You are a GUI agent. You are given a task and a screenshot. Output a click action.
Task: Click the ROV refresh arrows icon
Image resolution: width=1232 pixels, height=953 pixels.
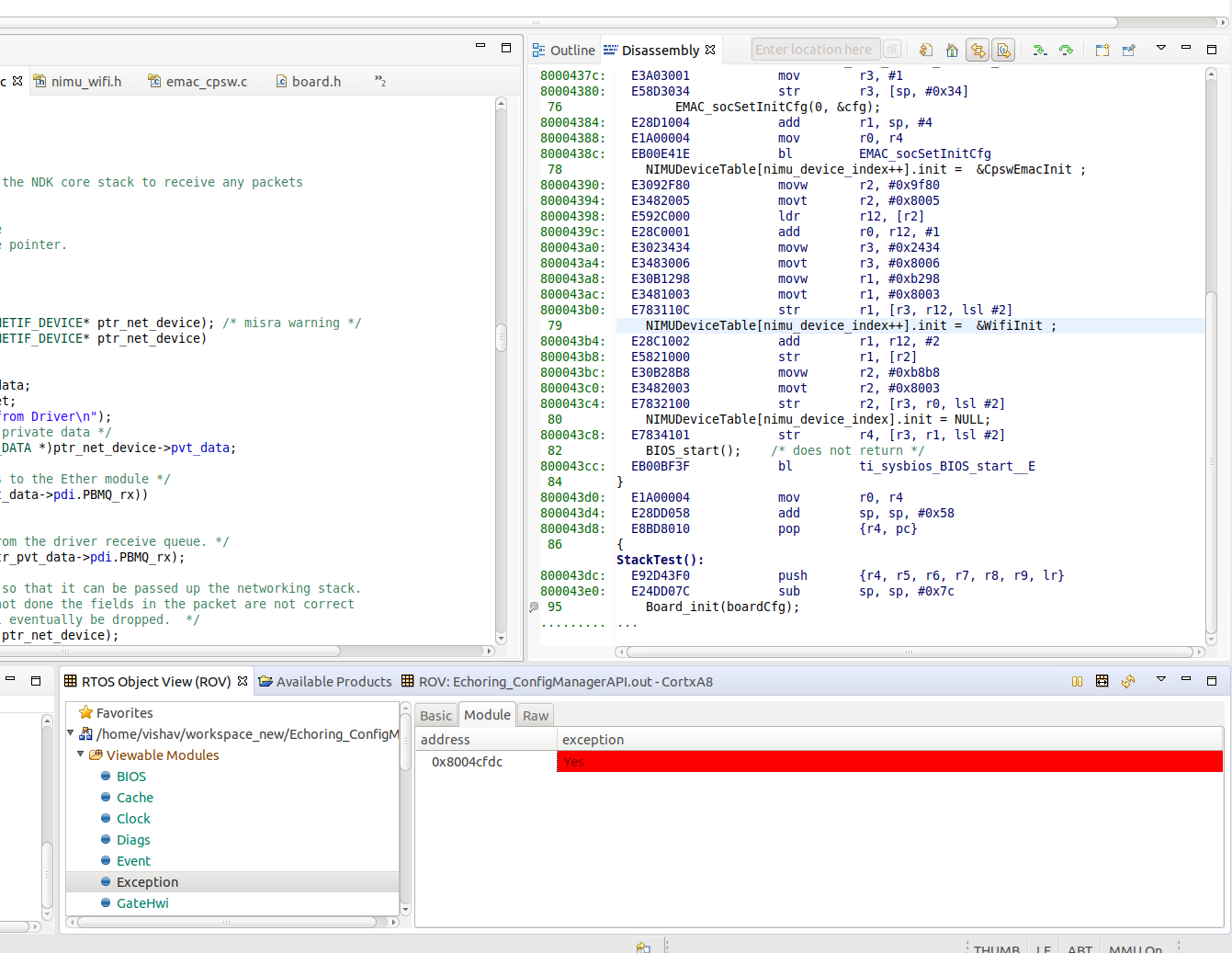[x=1128, y=681]
